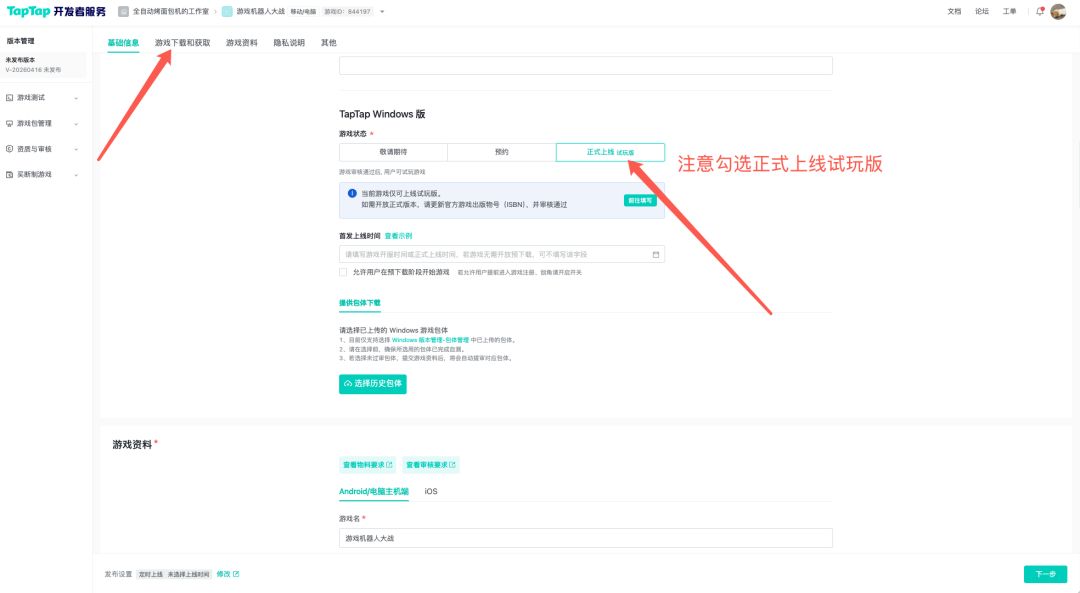The width and height of the screenshot is (1080, 593).
Task: Expand the 资质与审核 sidebar section
Action: point(76,149)
